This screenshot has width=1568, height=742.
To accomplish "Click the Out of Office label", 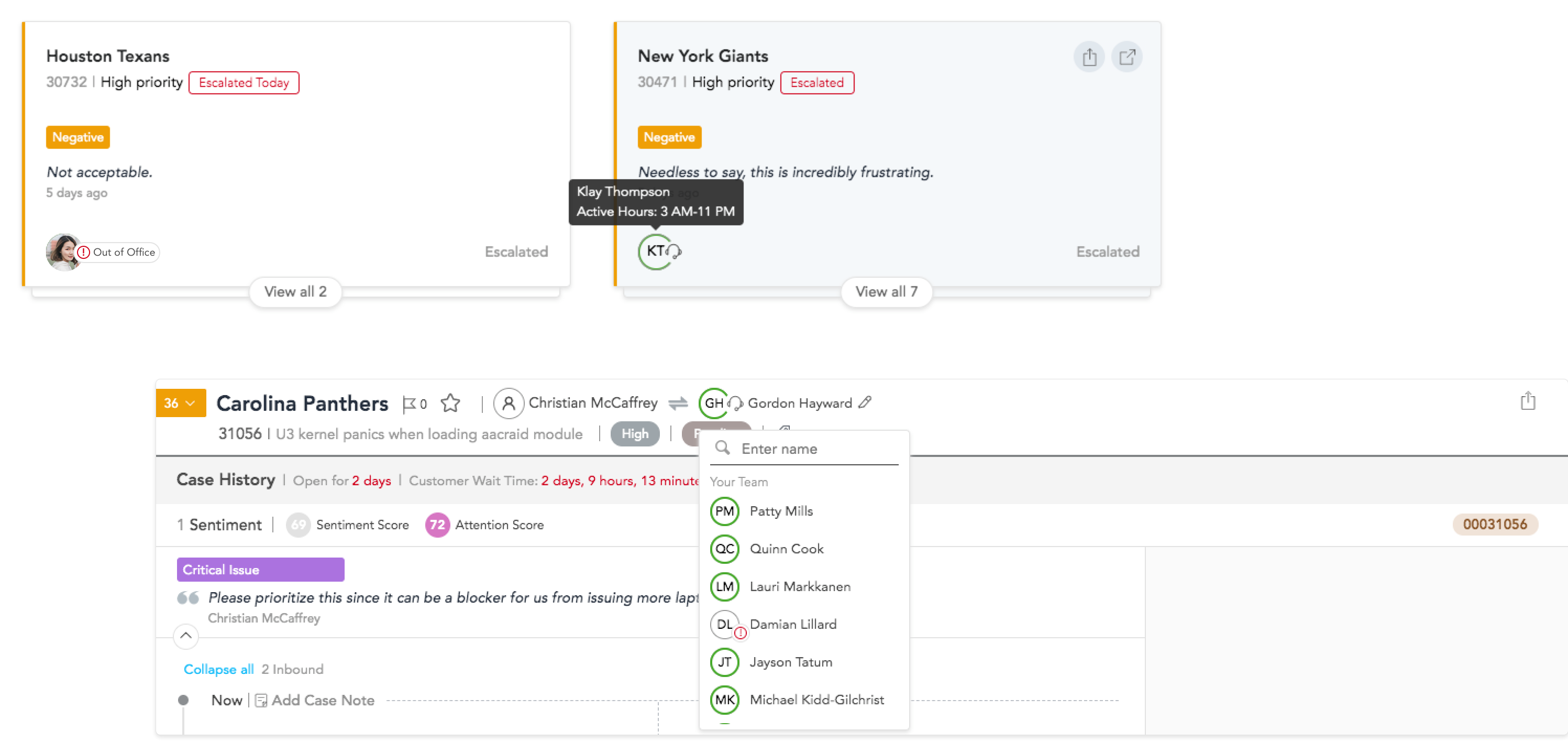I will click(124, 252).
